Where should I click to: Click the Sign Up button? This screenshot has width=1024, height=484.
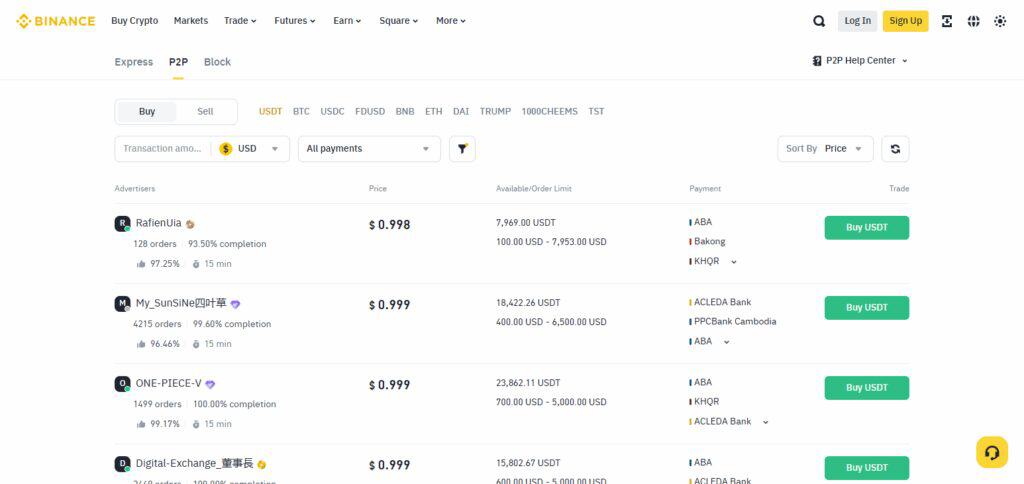tap(906, 21)
